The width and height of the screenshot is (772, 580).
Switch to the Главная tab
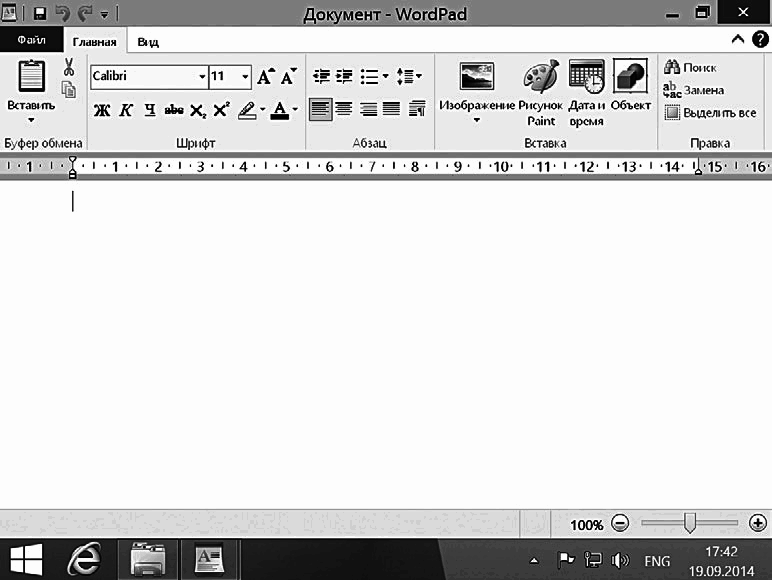[x=95, y=42]
